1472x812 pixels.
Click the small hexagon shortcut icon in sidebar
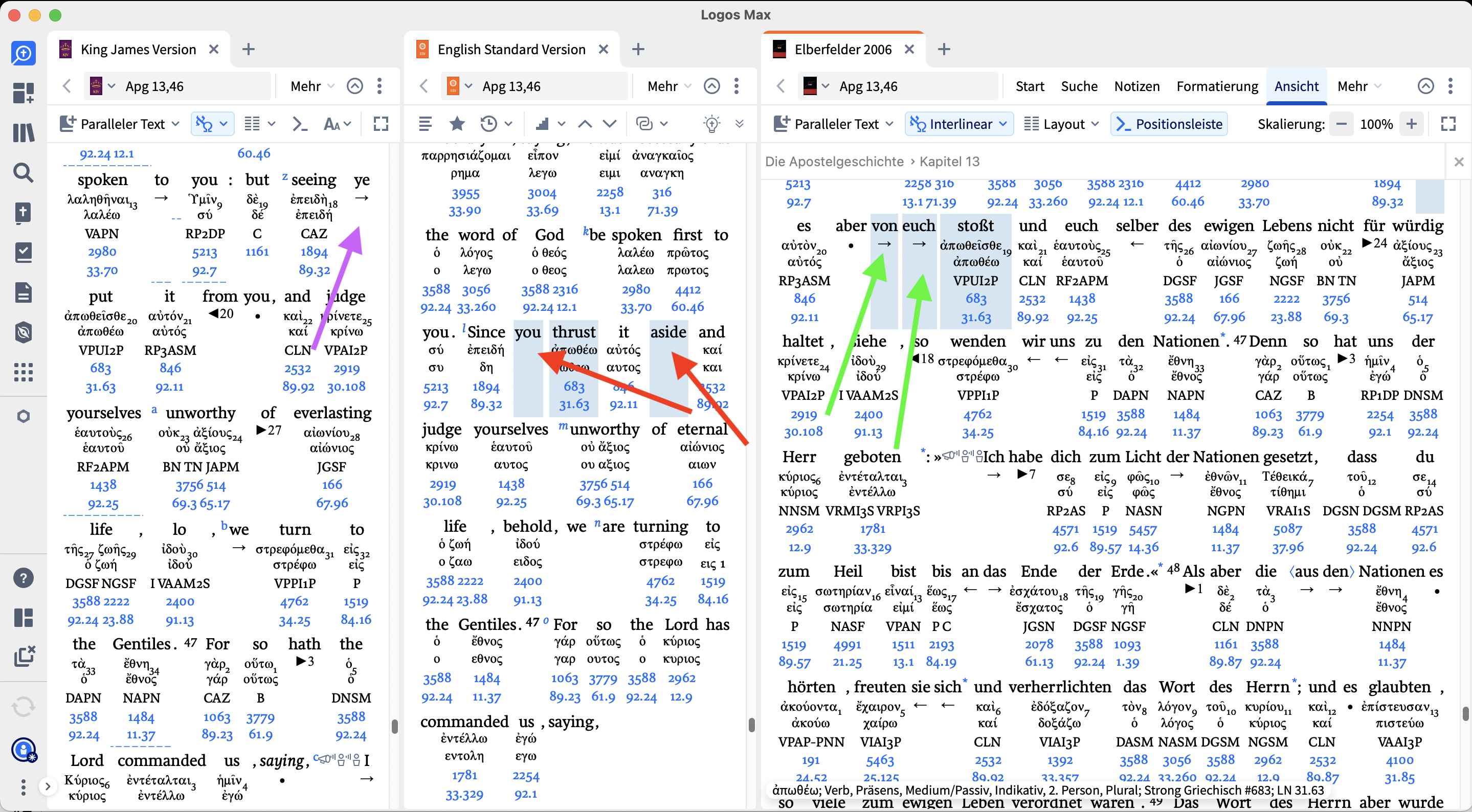[24, 416]
